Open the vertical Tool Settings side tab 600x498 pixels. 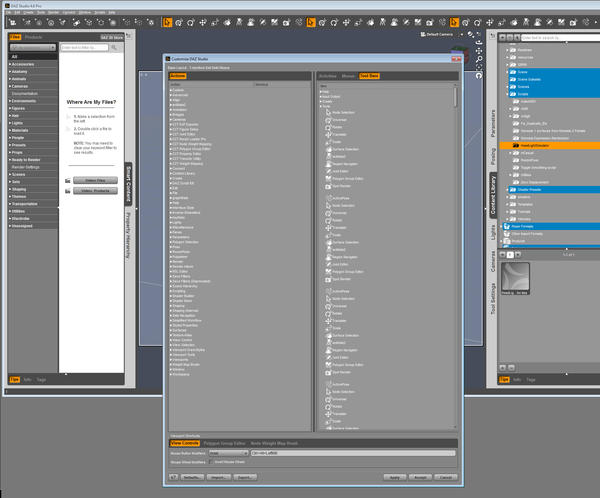(x=493, y=299)
